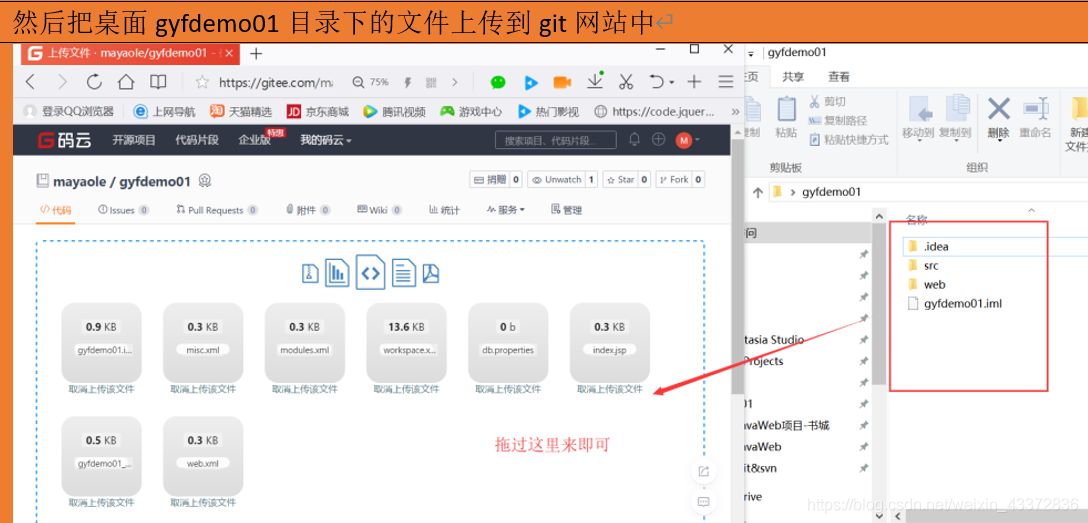Expand the undo icon dropdown arrow
Image resolution: width=1088 pixels, height=523 pixels.
click(672, 83)
